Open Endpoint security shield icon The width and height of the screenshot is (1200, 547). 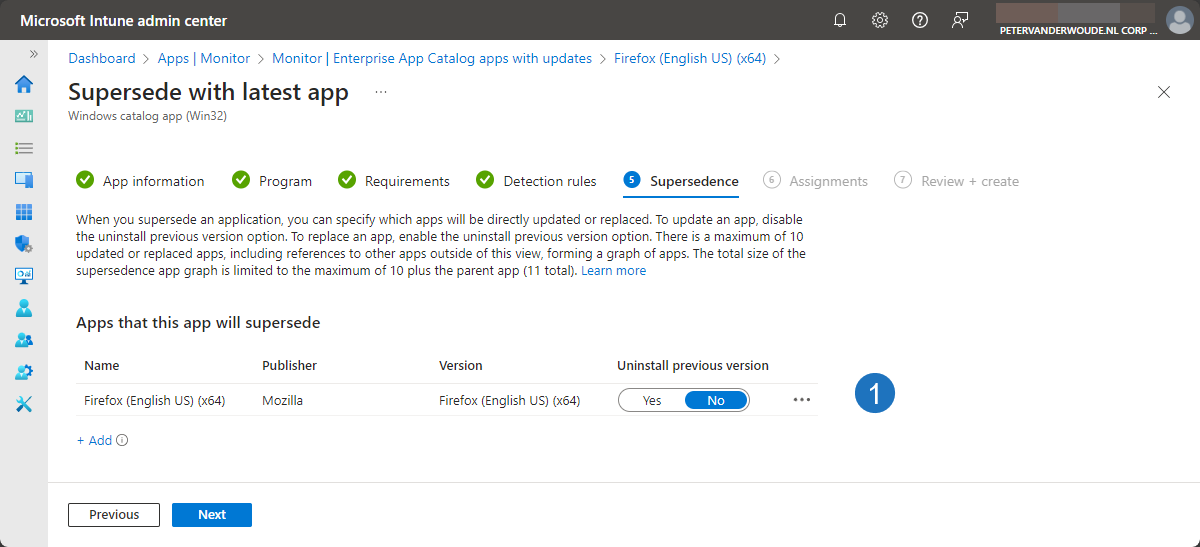pyautogui.click(x=24, y=244)
